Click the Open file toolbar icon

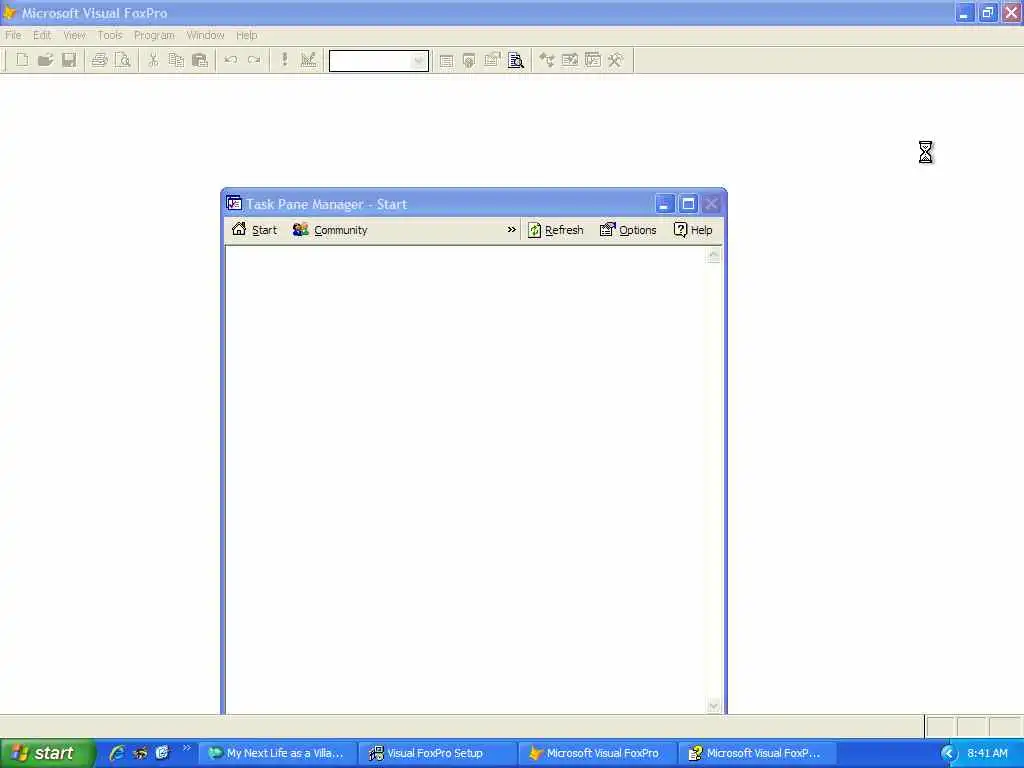[45, 61]
